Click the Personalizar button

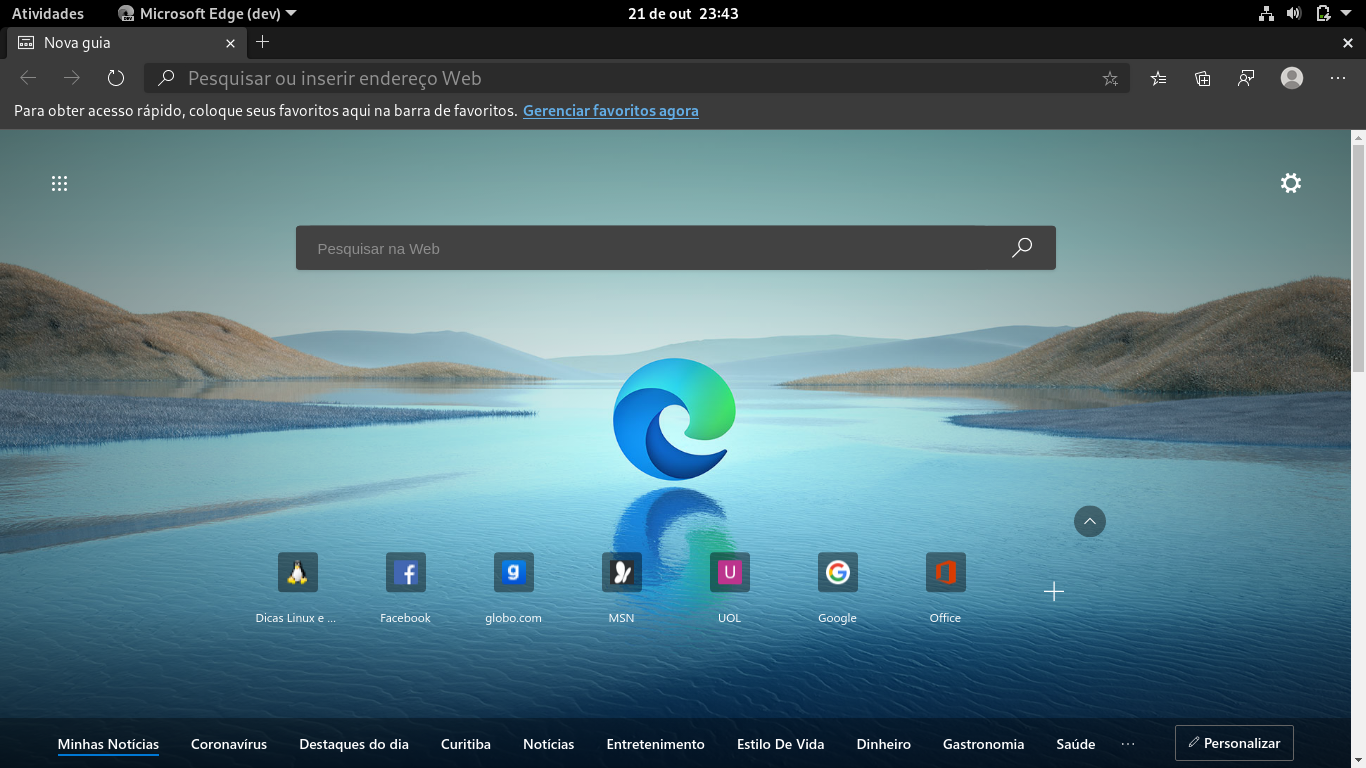coord(1234,743)
